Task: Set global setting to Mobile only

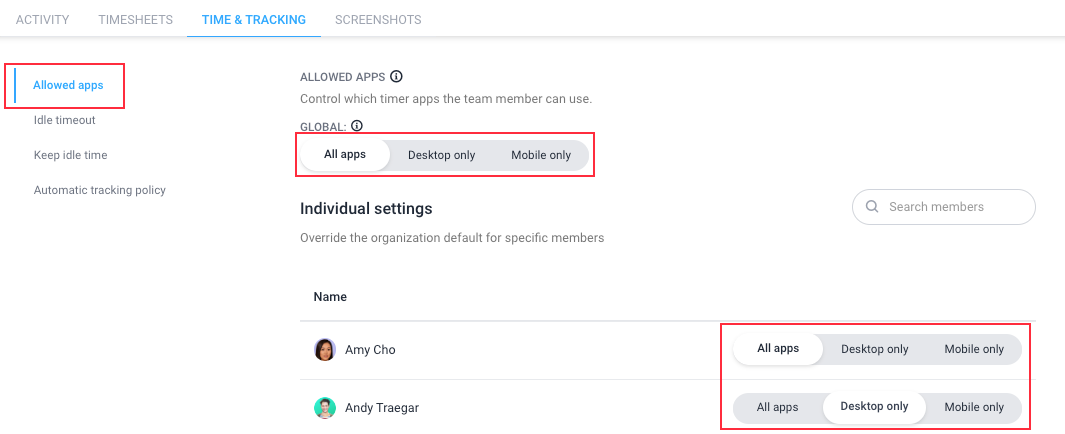Action: coord(541,155)
